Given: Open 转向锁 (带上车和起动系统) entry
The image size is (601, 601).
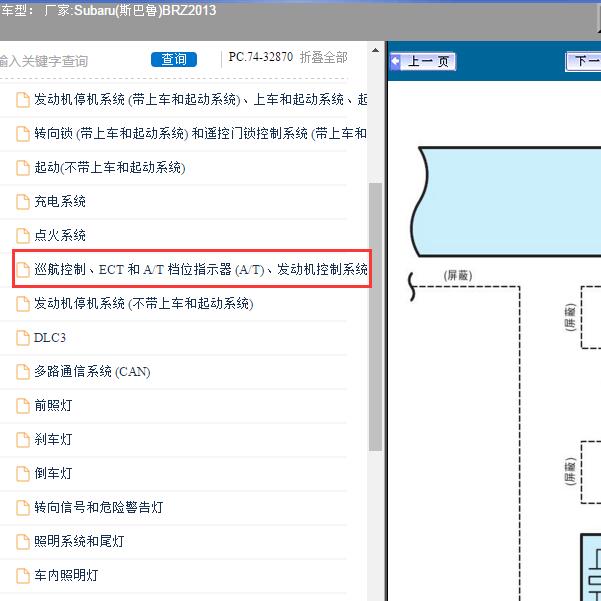Looking at the screenshot, I should click(200, 133).
